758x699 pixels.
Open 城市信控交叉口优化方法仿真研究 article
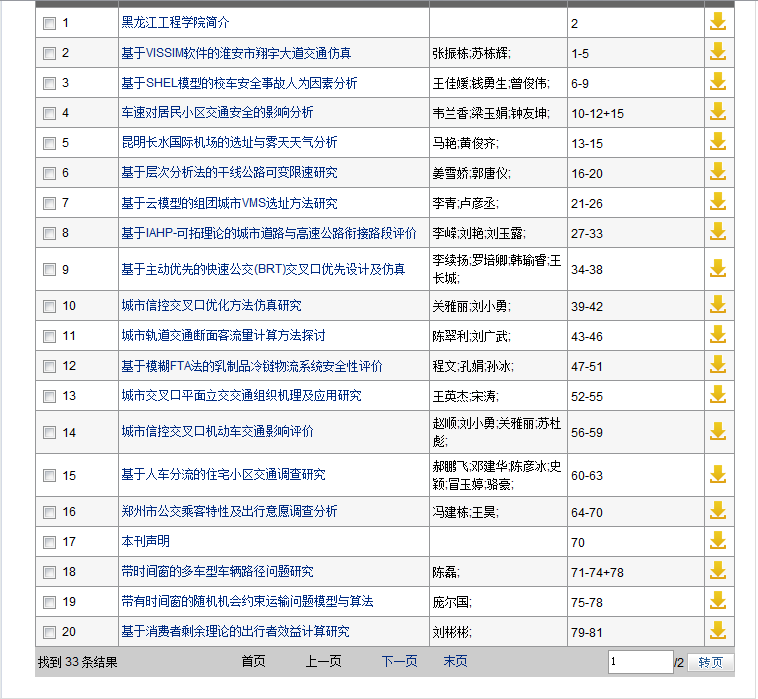(x=211, y=306)
